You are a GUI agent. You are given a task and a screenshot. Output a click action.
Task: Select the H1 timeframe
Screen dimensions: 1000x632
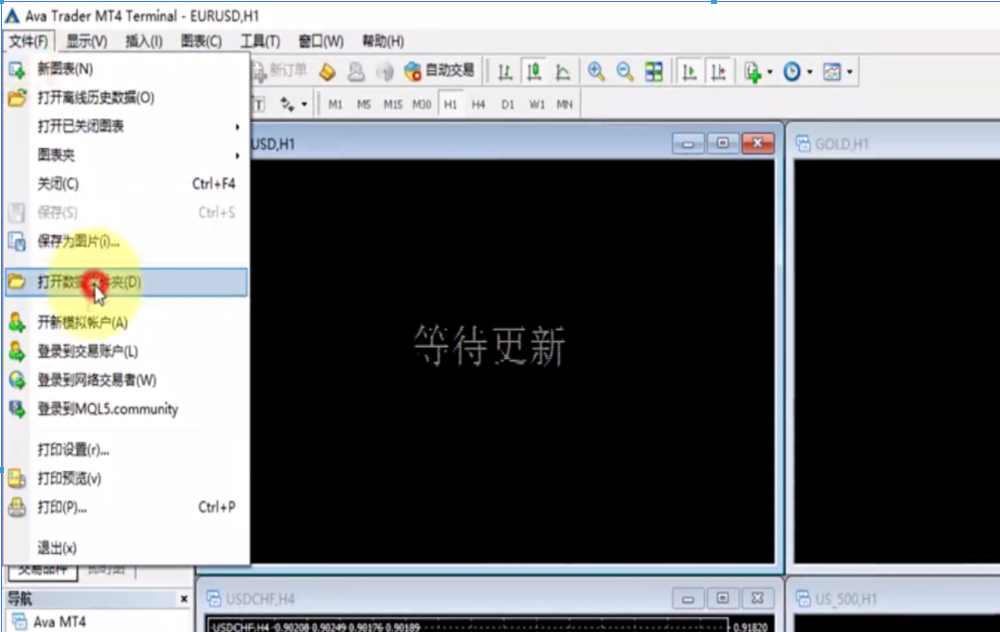(x=450, y=104)
